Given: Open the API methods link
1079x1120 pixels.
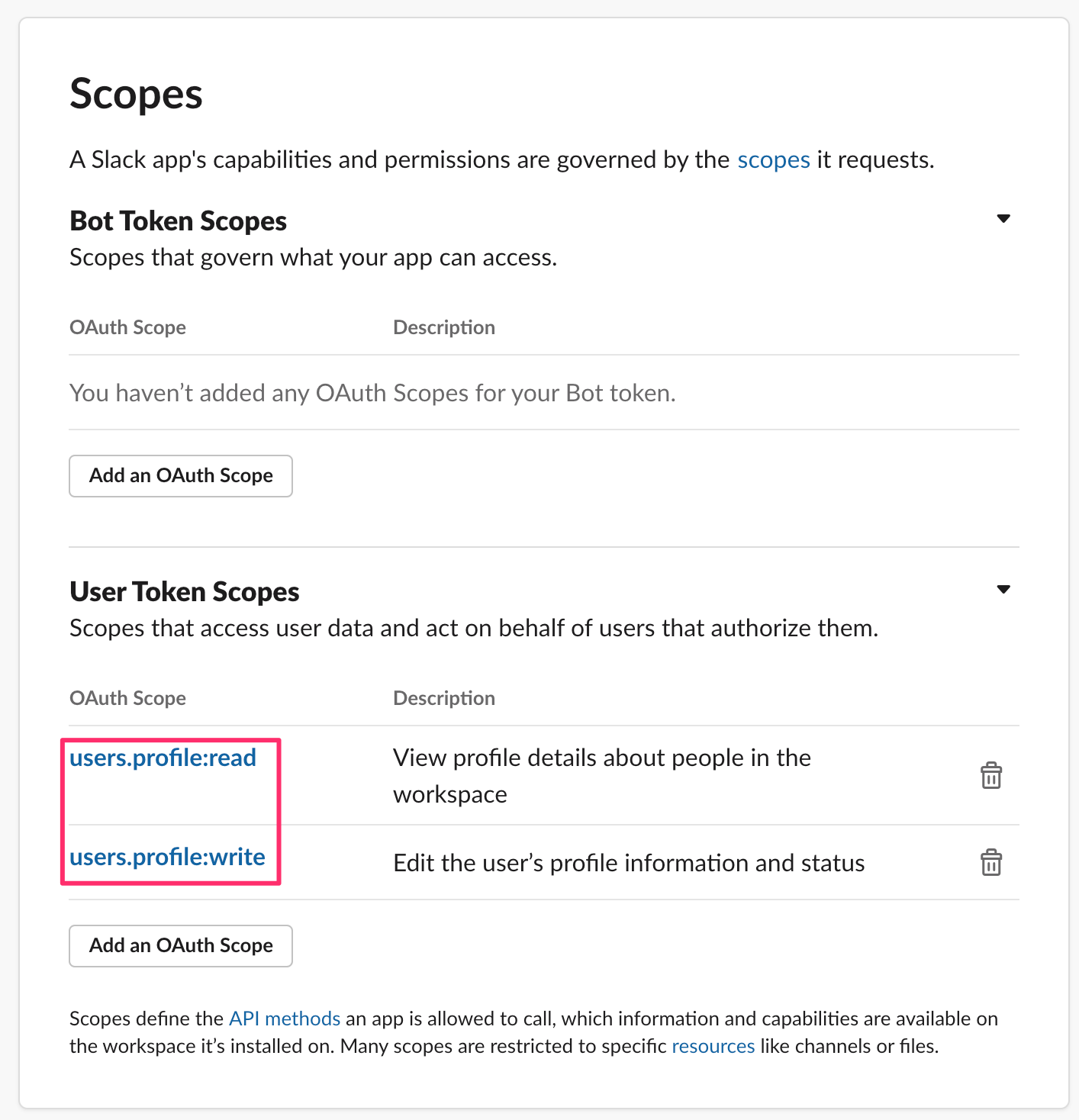Looking at the screenshot, I should (284, 1018).
